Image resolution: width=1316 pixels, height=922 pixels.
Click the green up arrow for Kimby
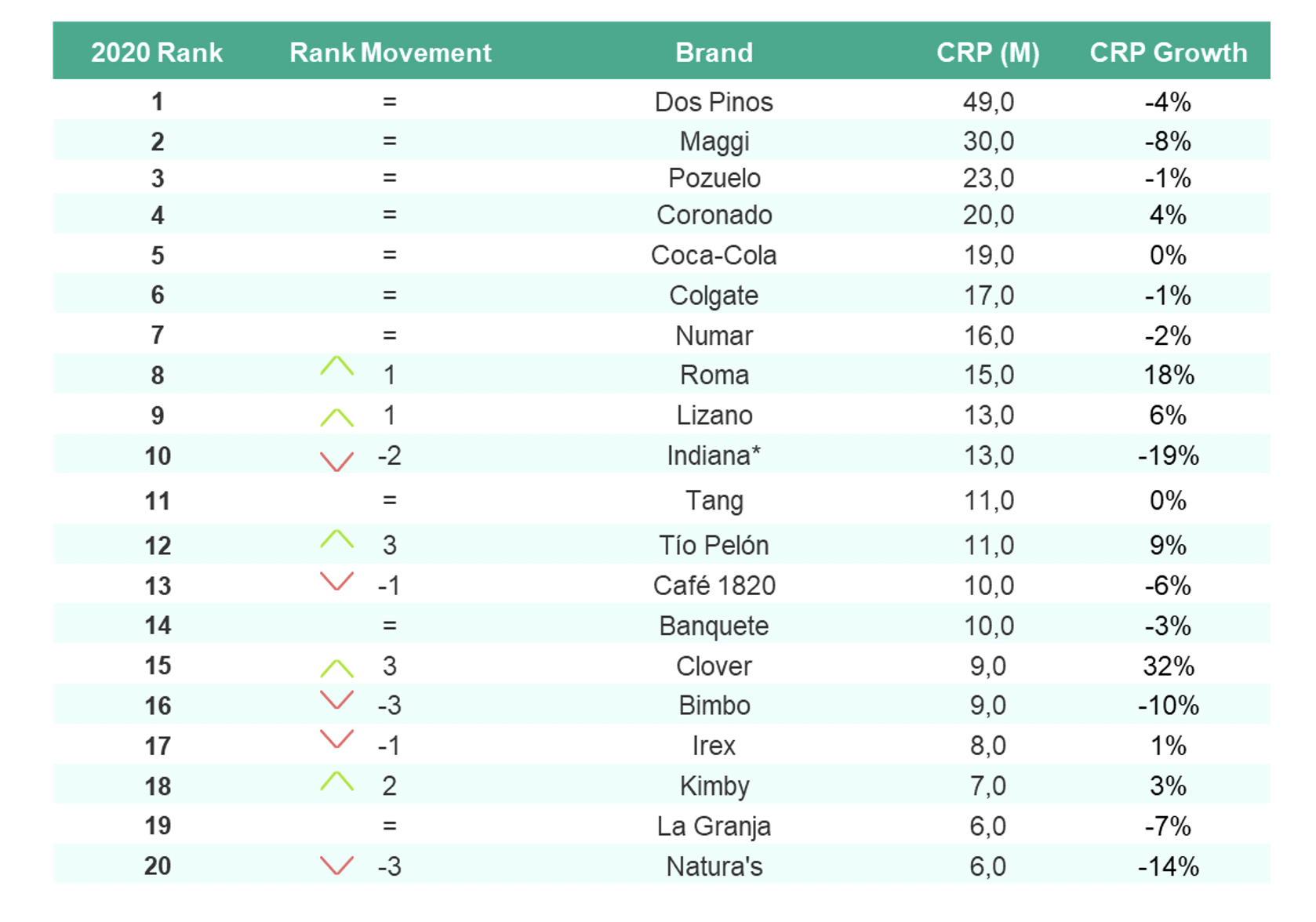coord(336,781)
